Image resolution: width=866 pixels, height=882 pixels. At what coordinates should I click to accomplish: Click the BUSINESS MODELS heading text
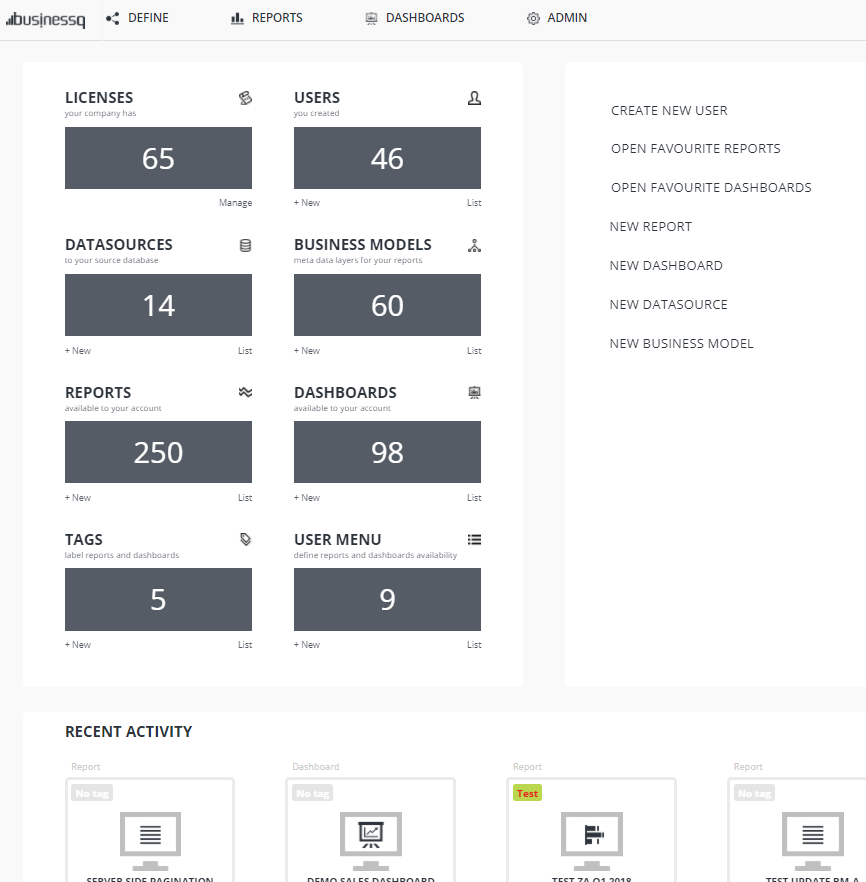coord(363,245)
